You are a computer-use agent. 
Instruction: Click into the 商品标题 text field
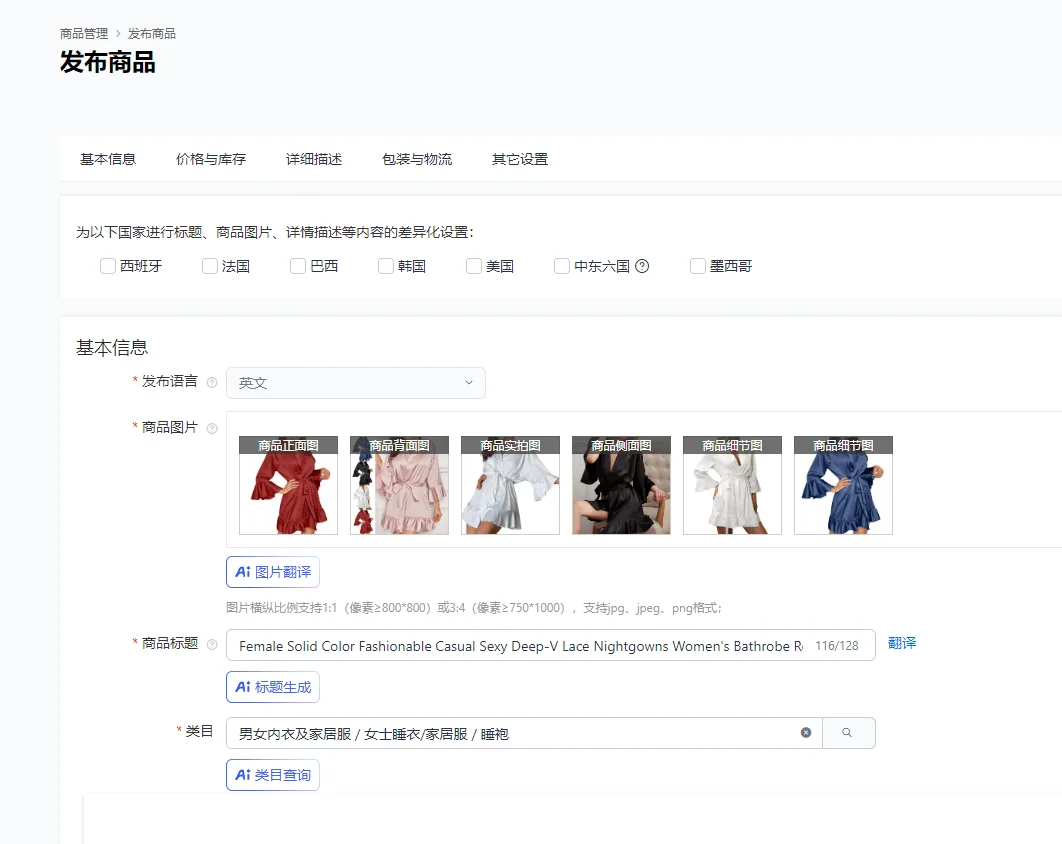[520, 646]
